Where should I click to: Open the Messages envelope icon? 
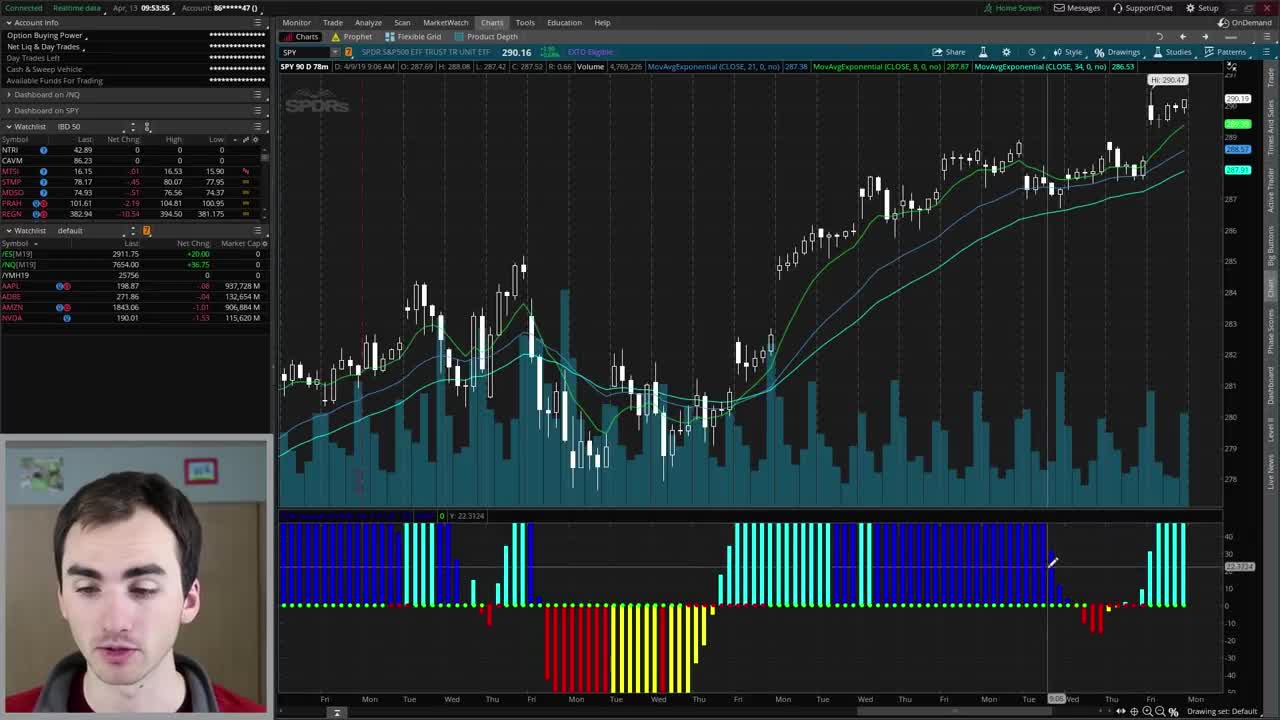click(1059, 8)
